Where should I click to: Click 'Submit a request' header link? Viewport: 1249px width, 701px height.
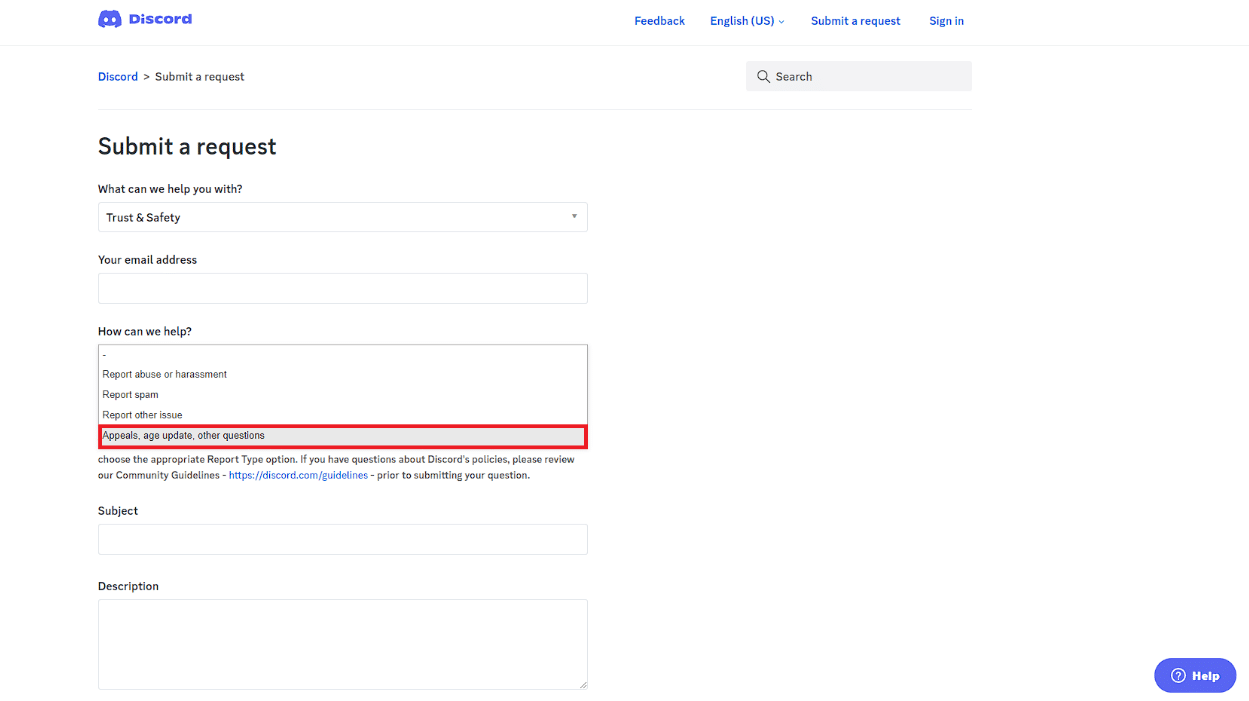coord(855,21)
